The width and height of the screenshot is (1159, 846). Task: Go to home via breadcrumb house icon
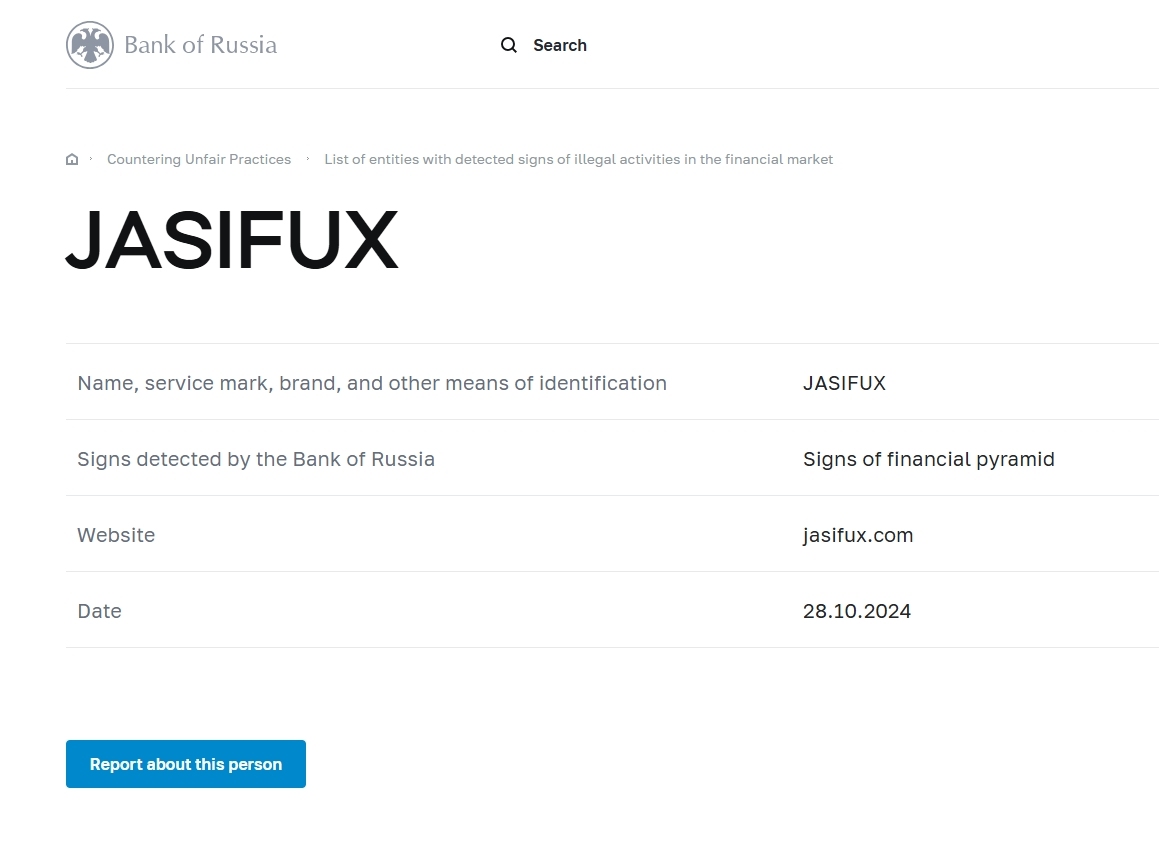point(72,160)
